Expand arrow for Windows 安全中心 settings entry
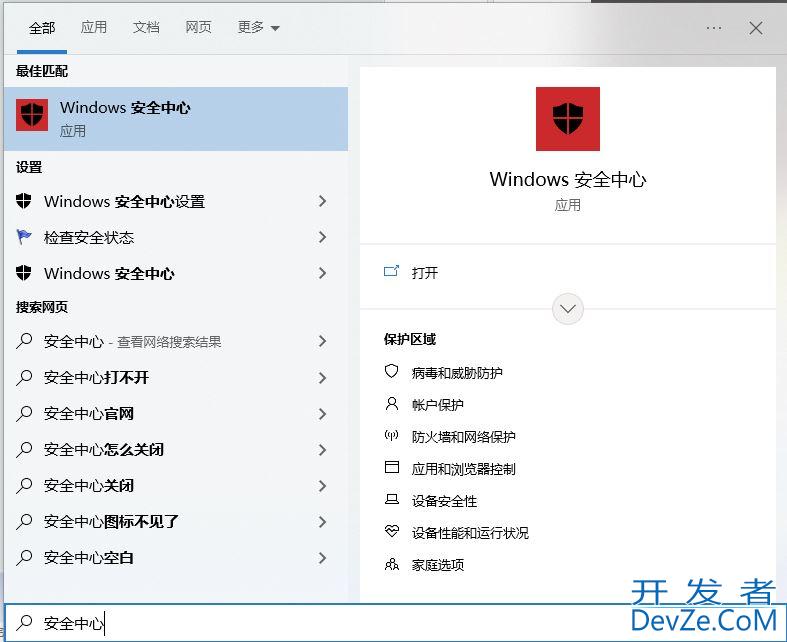This screenshot has height=642, width=787. pos(322,273)
